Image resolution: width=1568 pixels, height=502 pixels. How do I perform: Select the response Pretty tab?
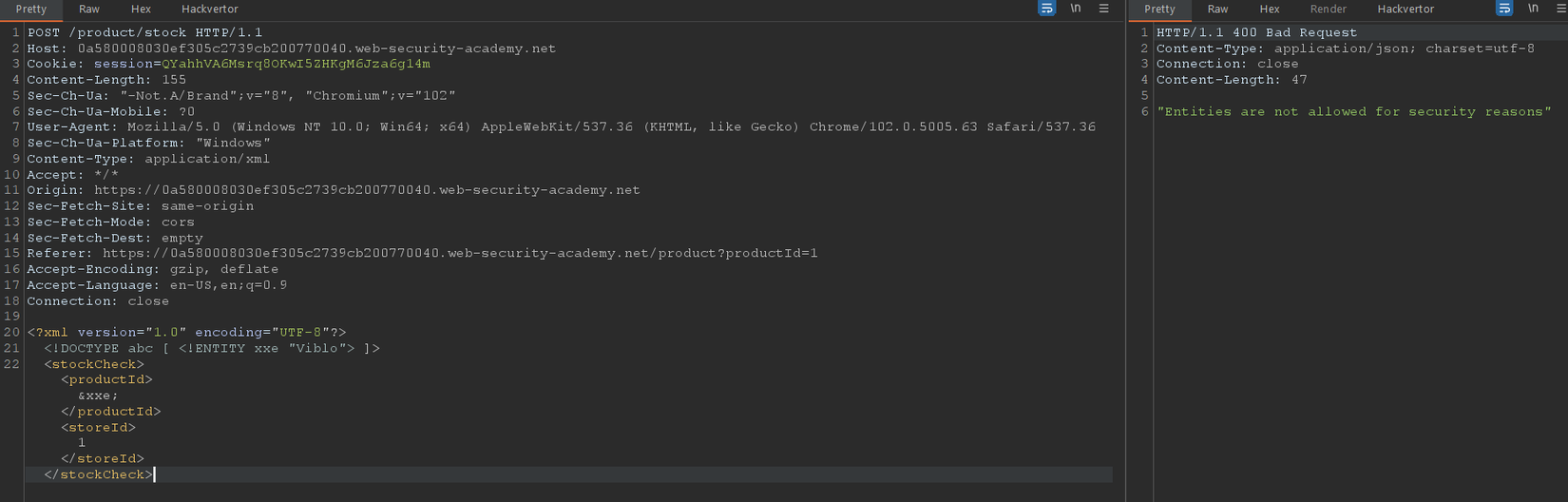[1159, 10]
